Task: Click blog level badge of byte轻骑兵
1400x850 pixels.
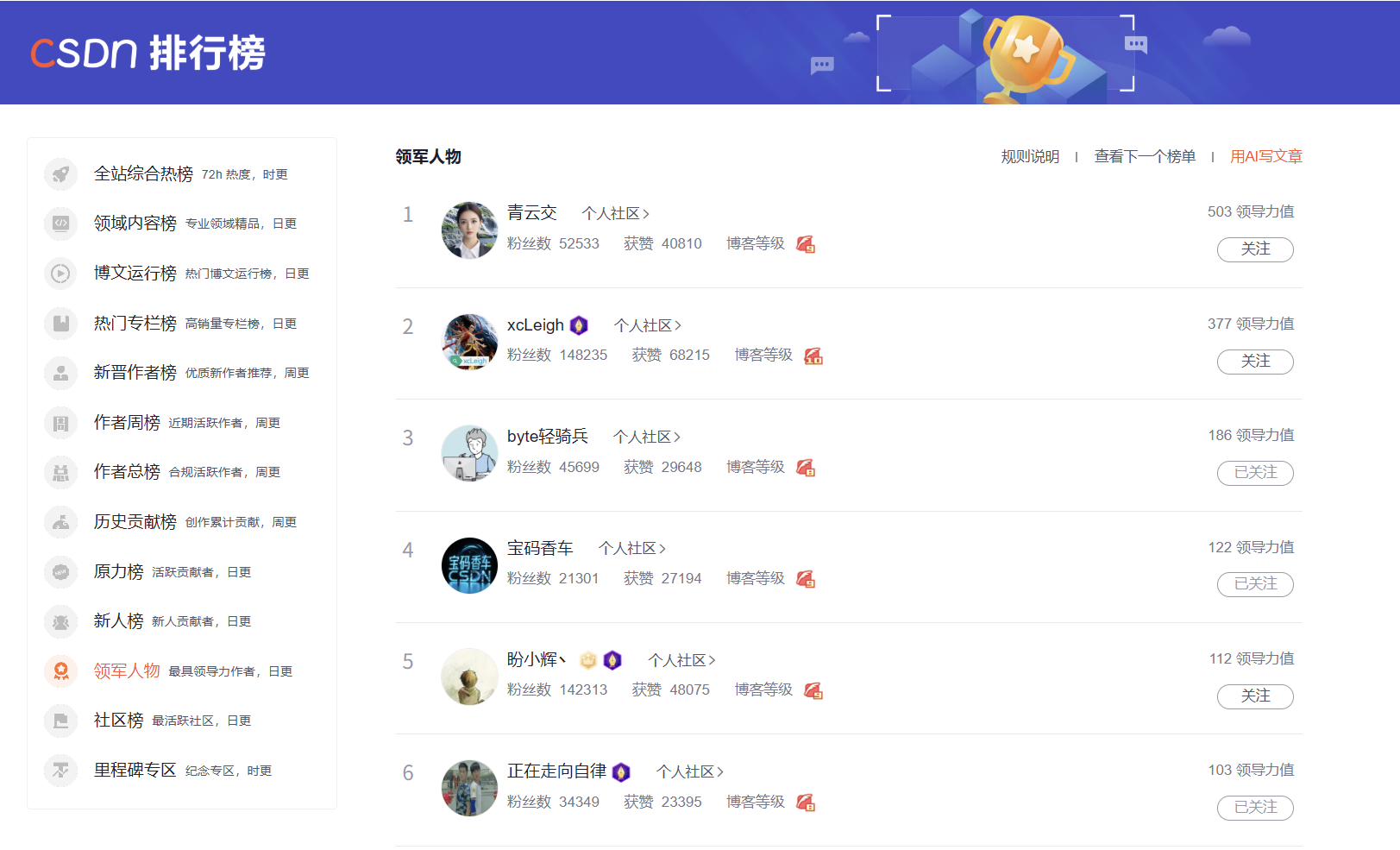Action: pos(806,468)
